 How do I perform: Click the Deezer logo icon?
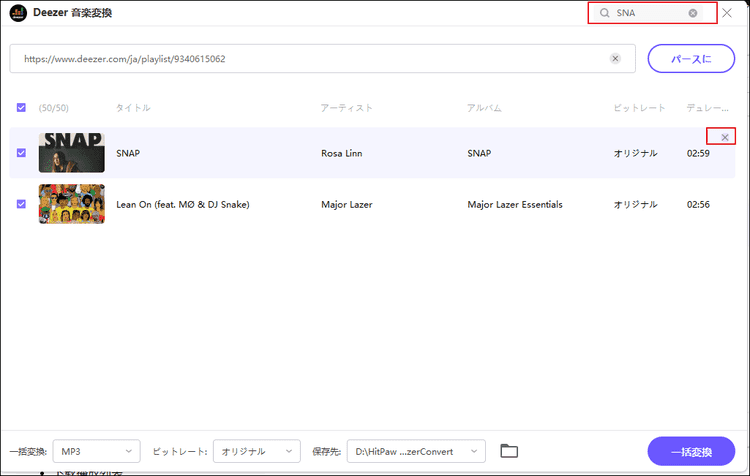click(x=18, y=13)
